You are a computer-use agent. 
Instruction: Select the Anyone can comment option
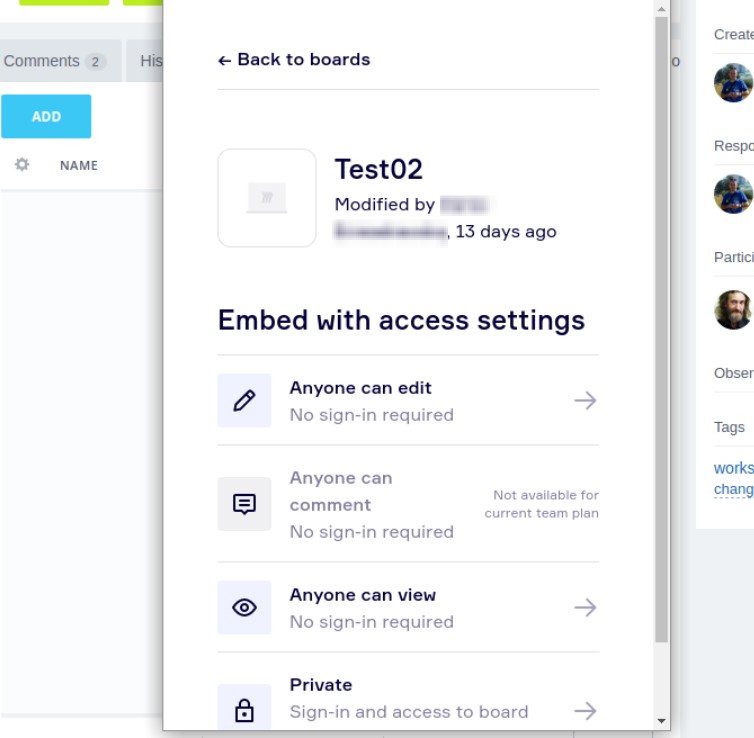click(408, 504)
